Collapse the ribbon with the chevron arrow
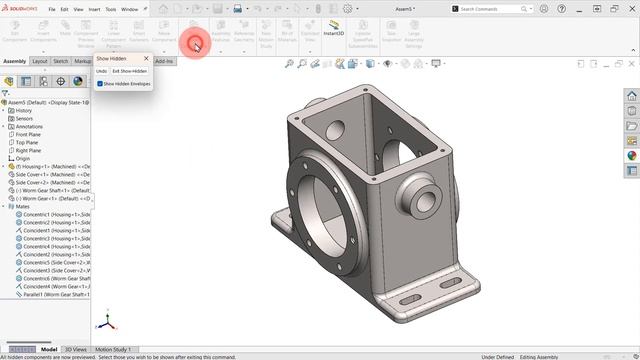Image resolution: width=640 pixels, height=360 pixels. [x=633, y=50]
